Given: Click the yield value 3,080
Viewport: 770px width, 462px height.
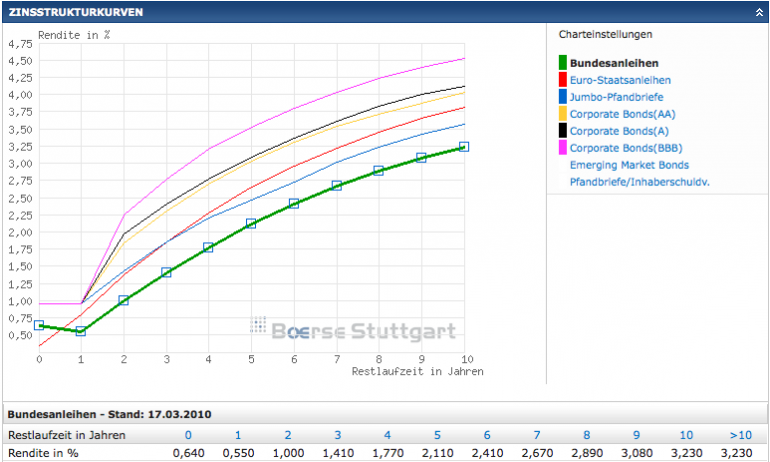Looking at the screenshot, I should point(637,453).
